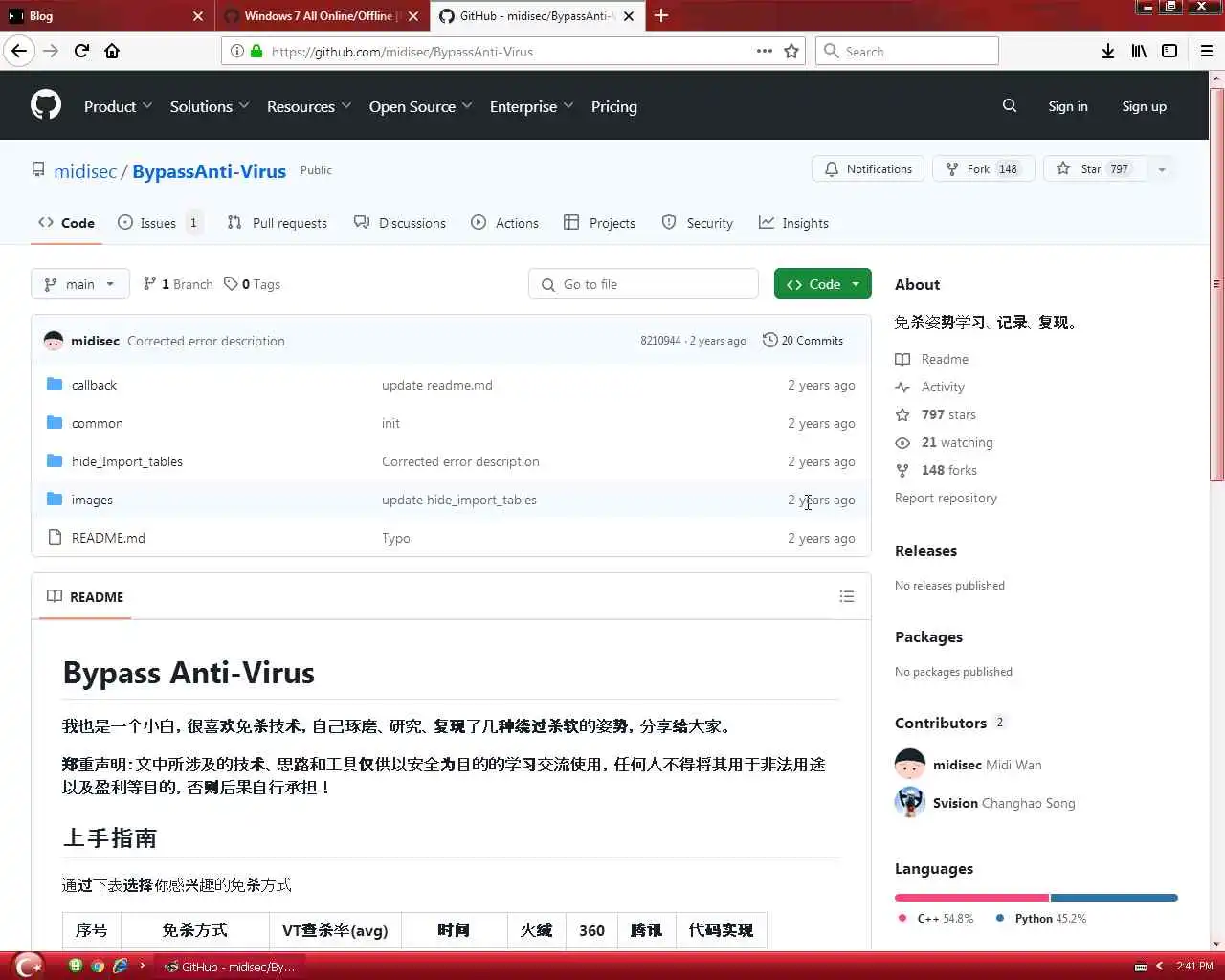Viewport: 1225px width, 980px height.
Task: Open browser hamburger menu
Action: [x=1207, y=51]
